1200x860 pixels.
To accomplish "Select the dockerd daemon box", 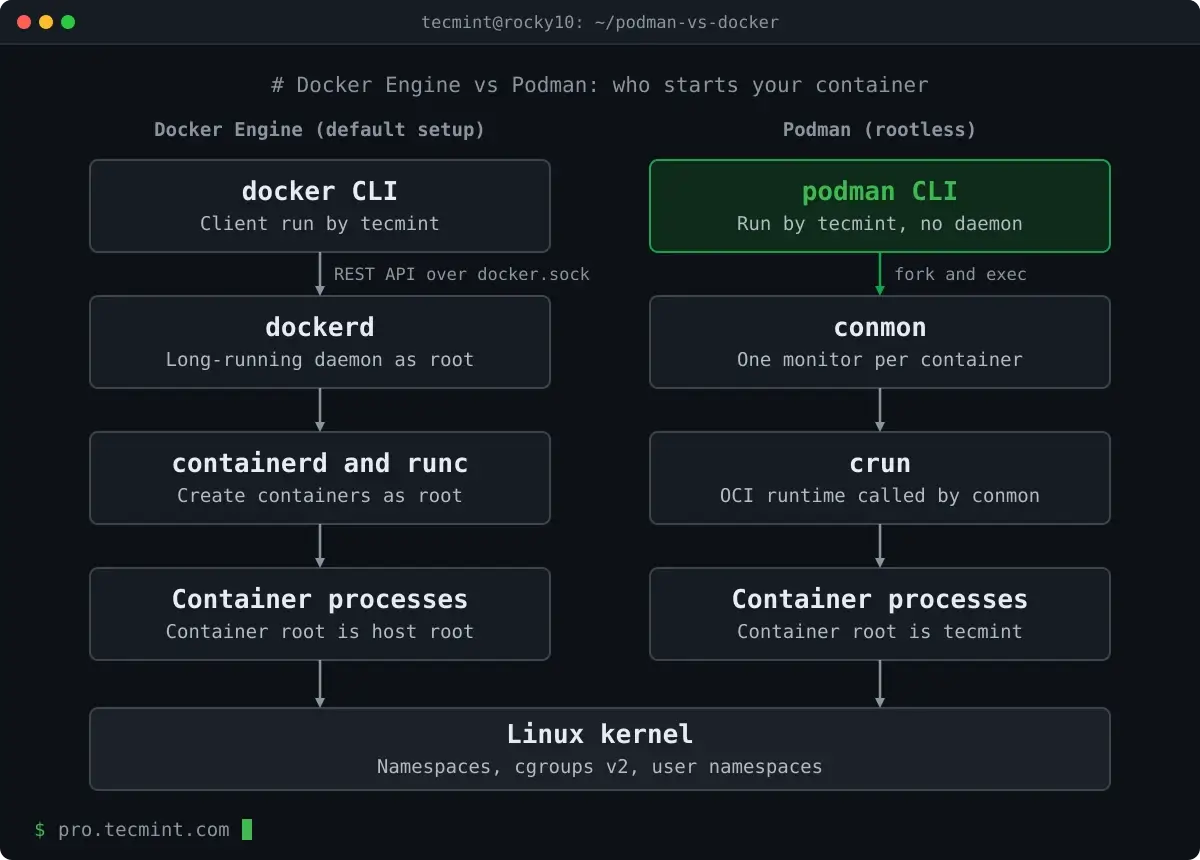I will tap(320, 342).
